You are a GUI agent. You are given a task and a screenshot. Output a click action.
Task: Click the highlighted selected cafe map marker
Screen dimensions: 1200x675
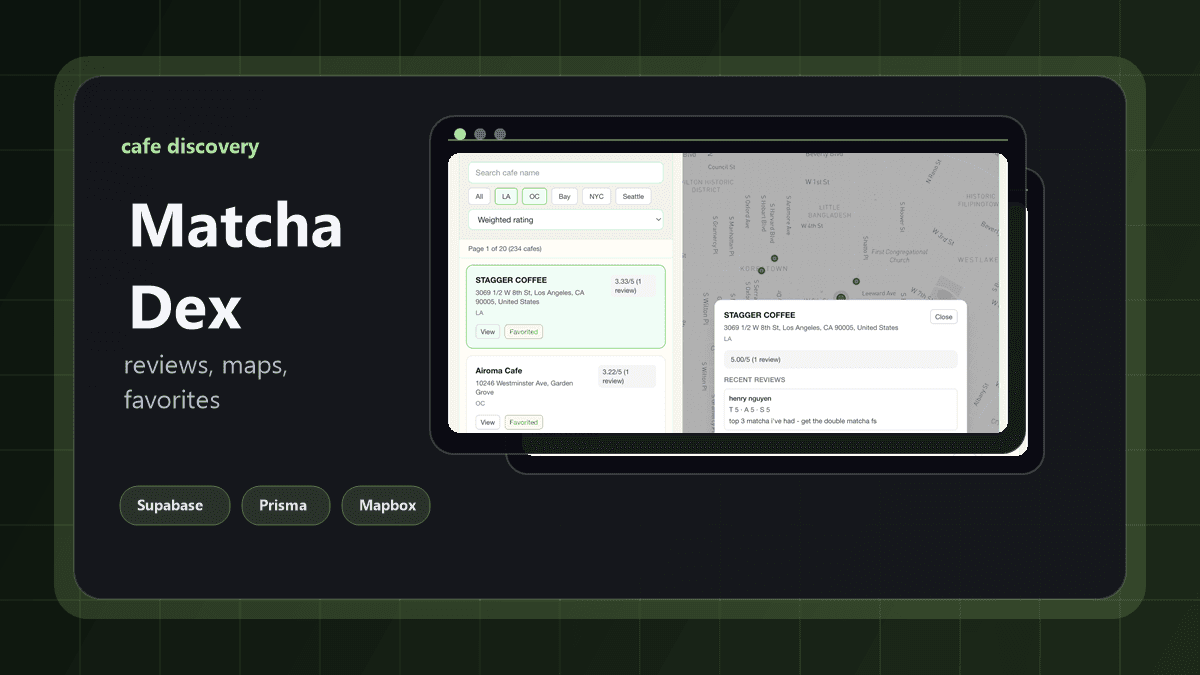841,296
